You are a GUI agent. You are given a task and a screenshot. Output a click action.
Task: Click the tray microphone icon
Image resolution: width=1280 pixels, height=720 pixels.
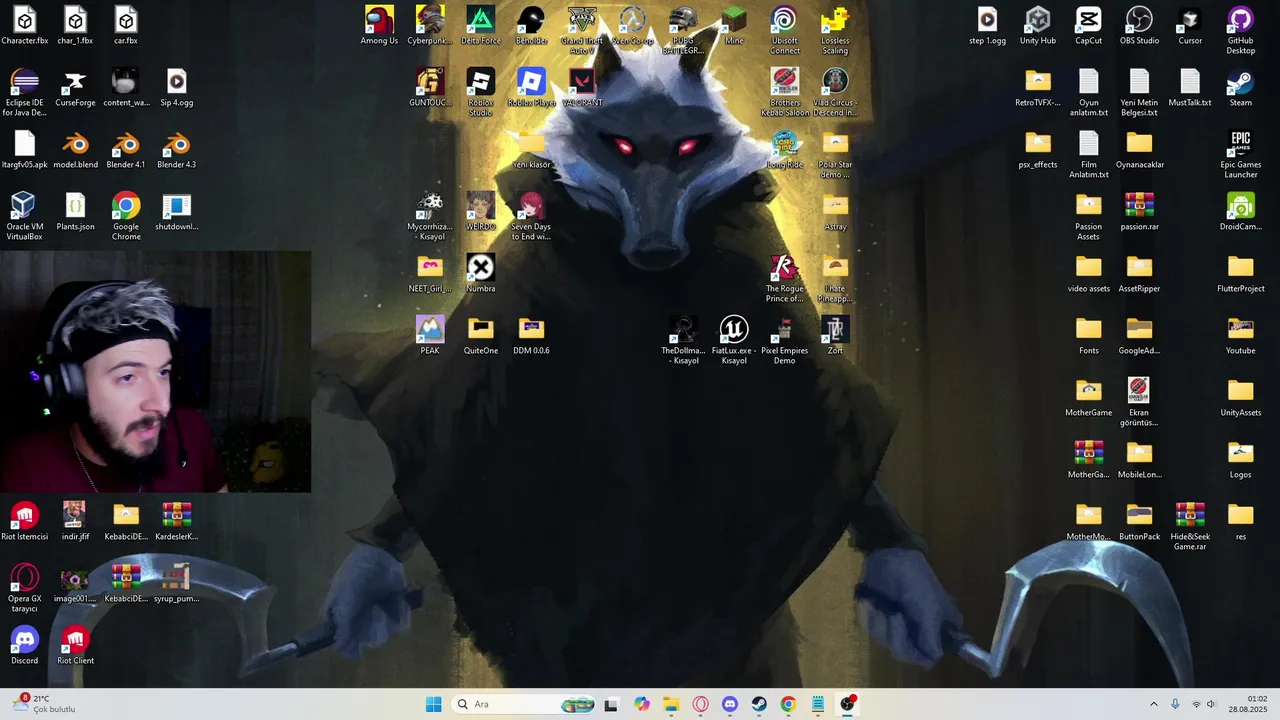[x=1175, y=704]
